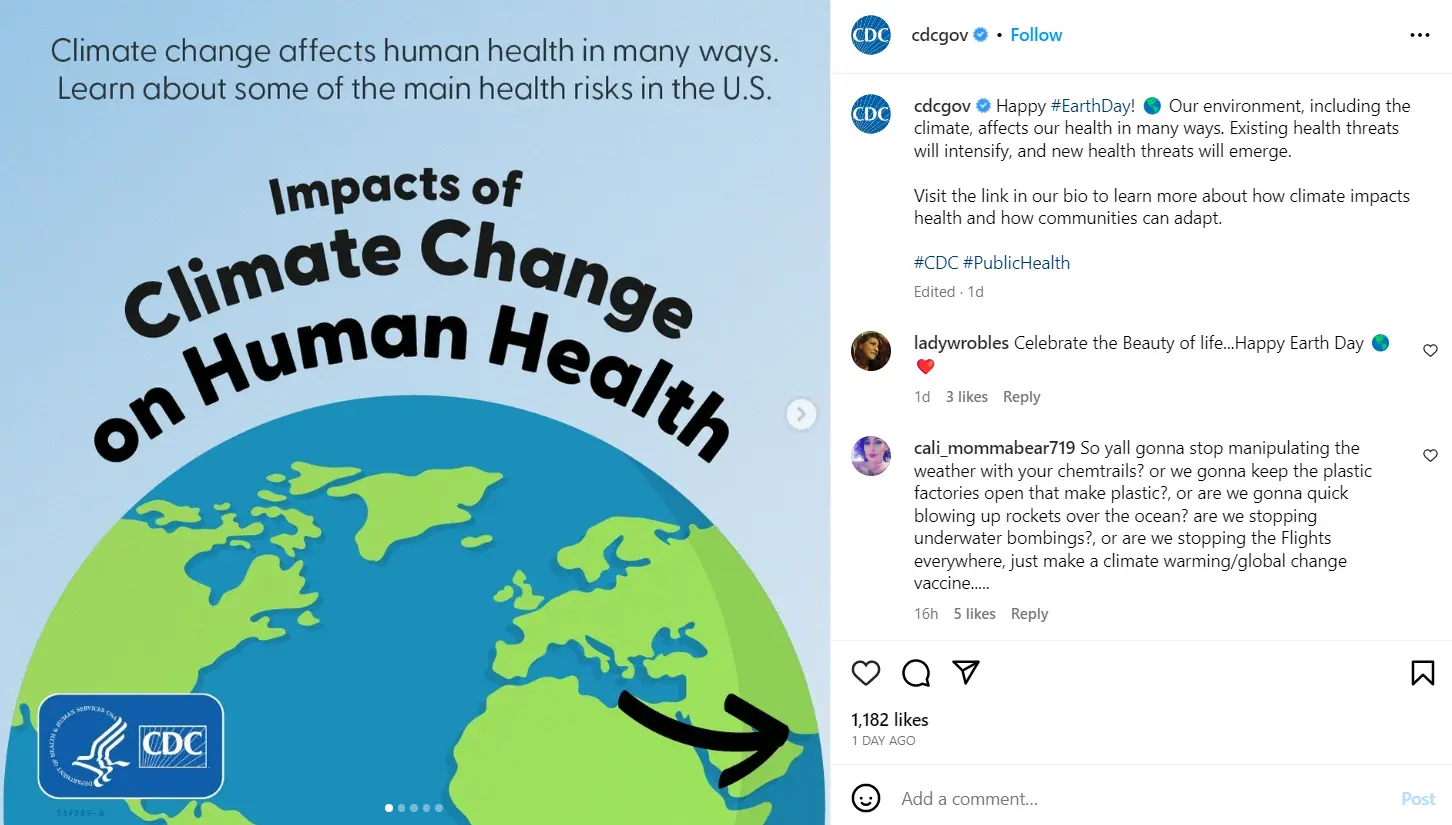Click the CDC profile avatar in header
This screenshot has height=825, width=1452.
(871, 35)
